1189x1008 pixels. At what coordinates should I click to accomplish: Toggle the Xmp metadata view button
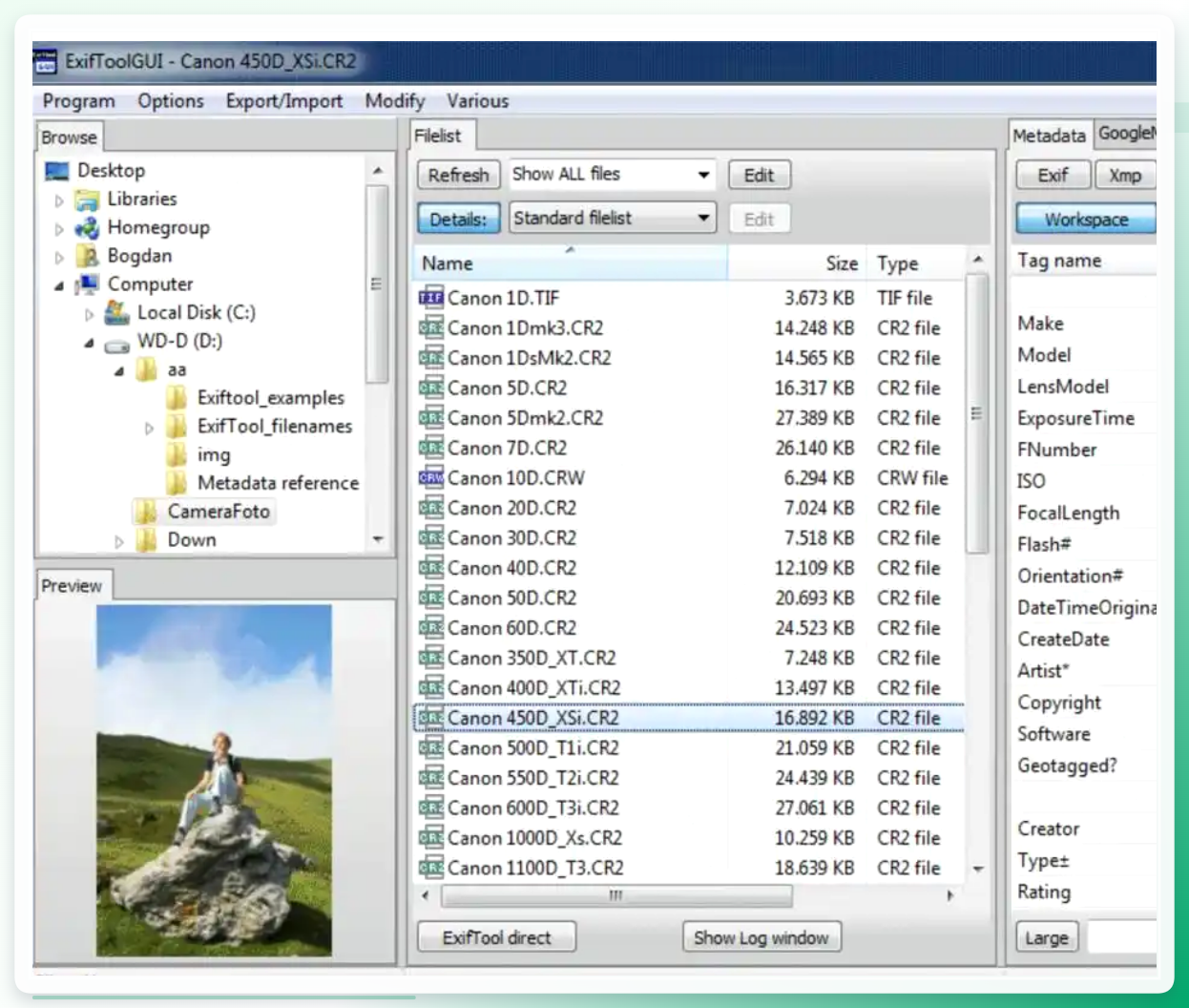[1125, 175]
